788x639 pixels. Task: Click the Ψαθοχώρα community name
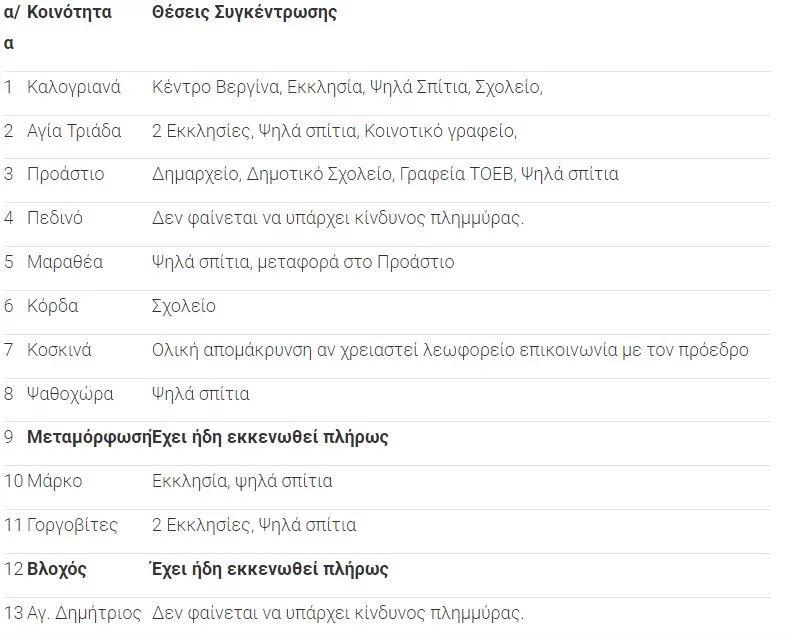(70, 394)
